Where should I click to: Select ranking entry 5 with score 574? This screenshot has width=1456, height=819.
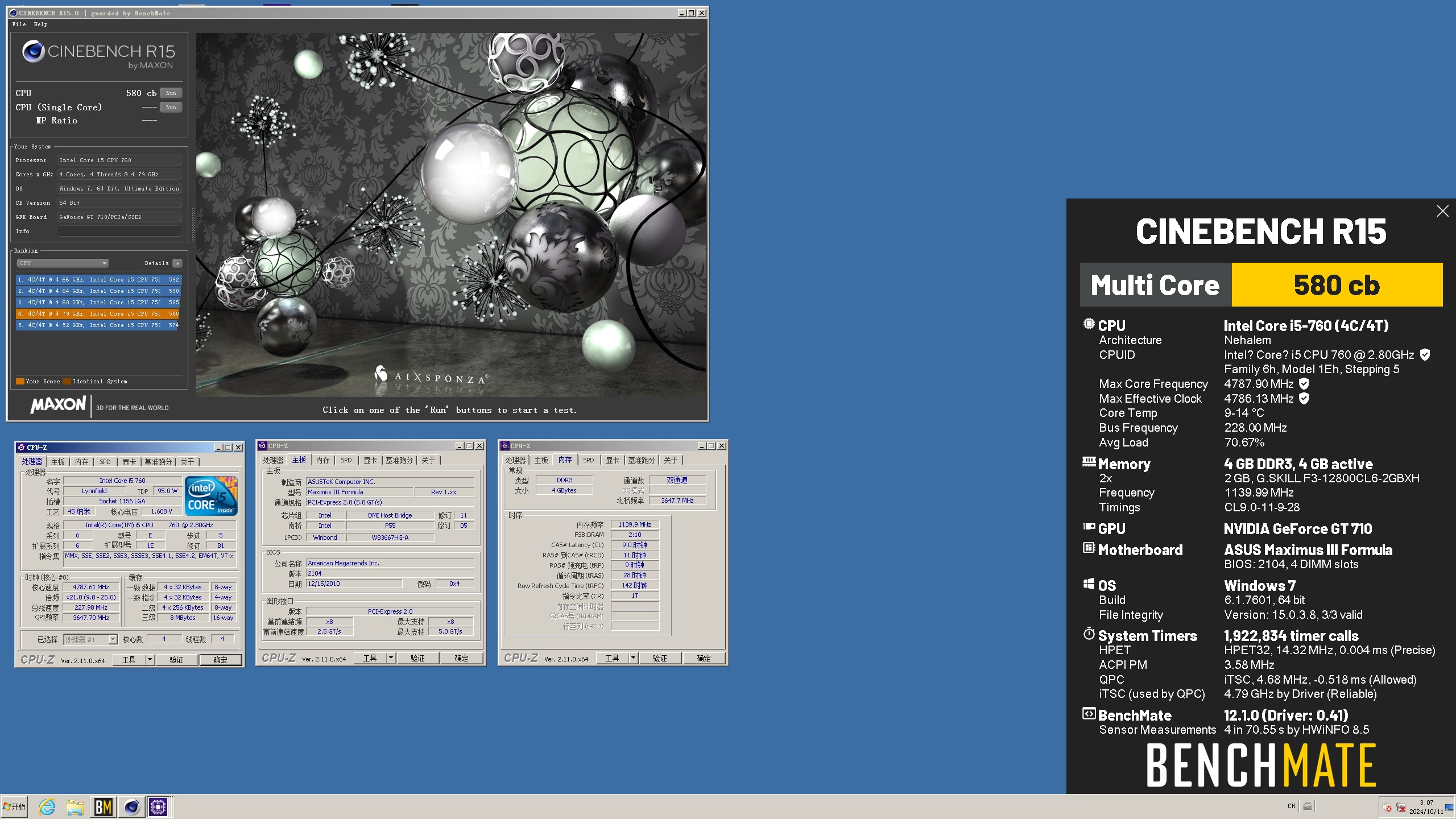pos(98,325)
